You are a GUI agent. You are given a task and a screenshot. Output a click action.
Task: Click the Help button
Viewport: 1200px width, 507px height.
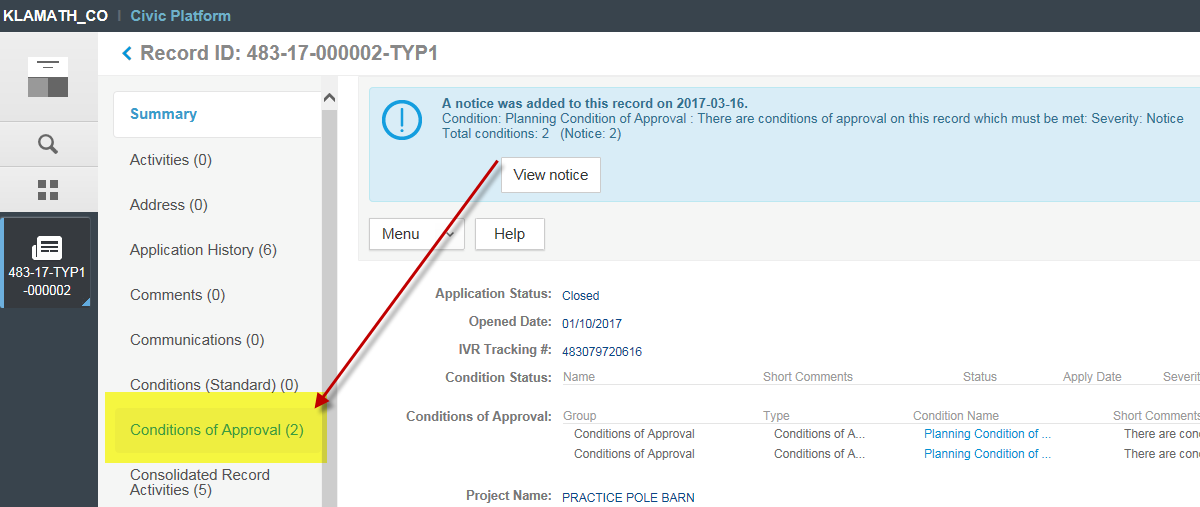pos(509,234)
